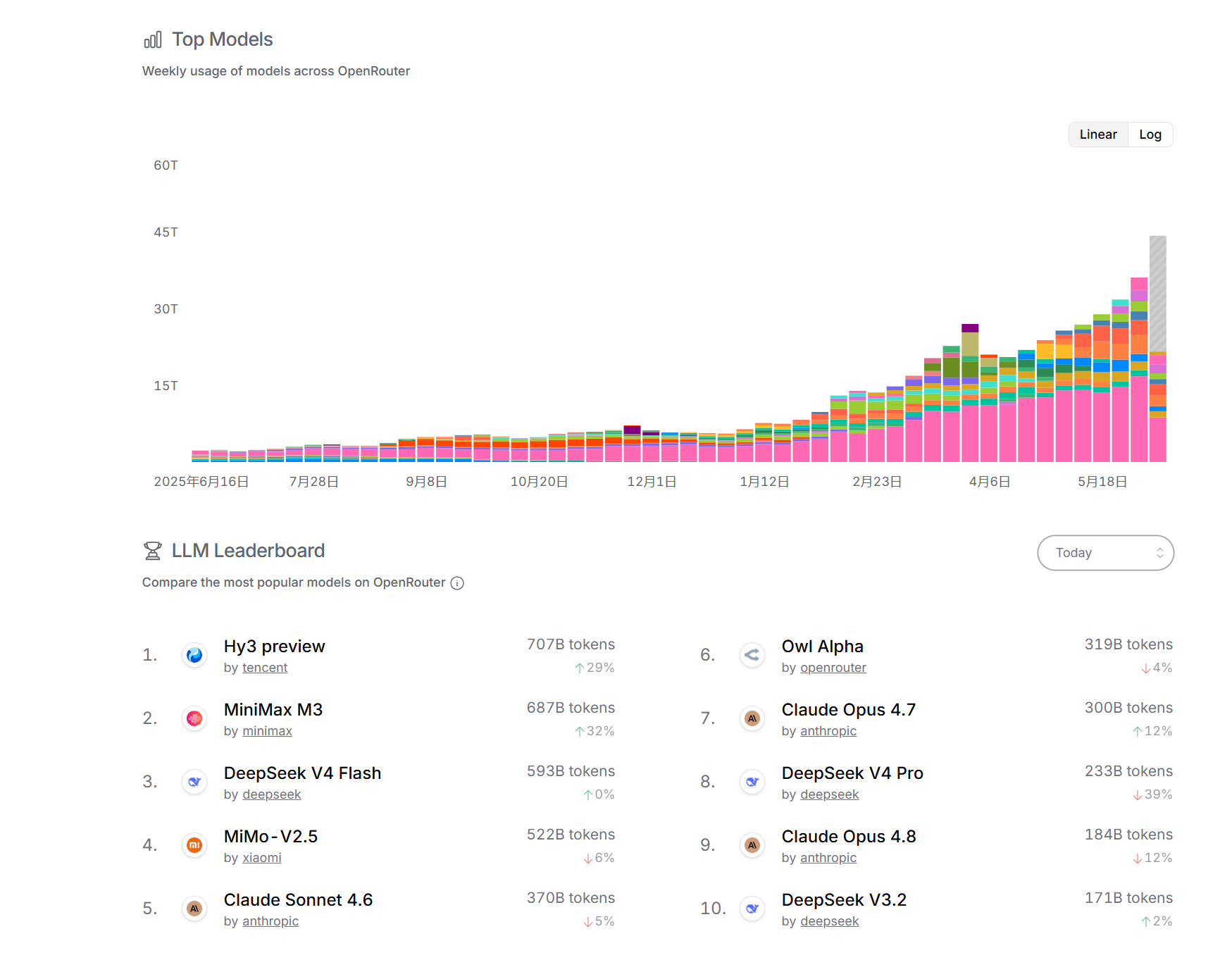
Task: Click the purple-topped bar near 4月6日
Action: point(970,393)
